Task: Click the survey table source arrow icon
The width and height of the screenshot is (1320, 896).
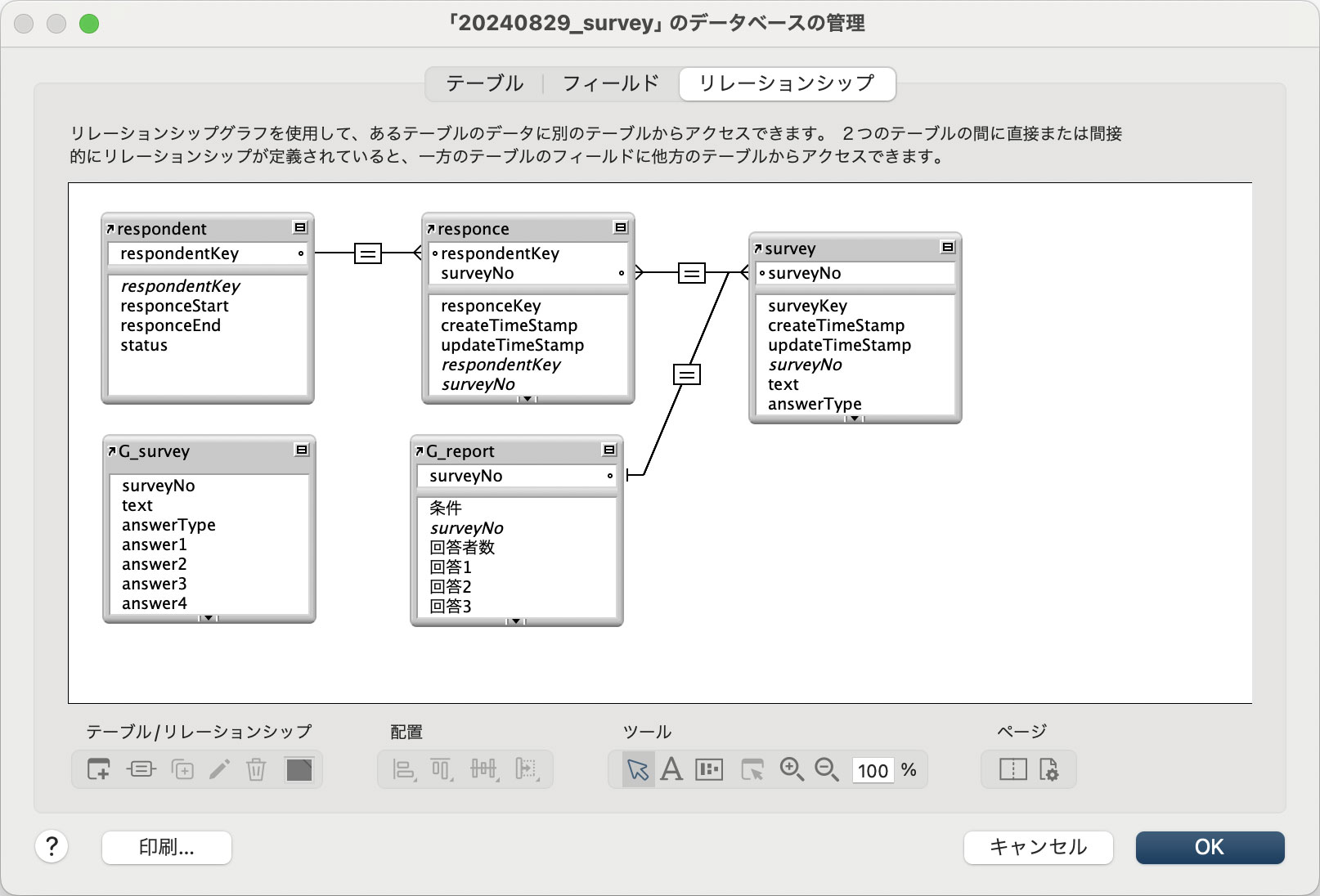Action: pyautogui.click(x=758, y=249)
